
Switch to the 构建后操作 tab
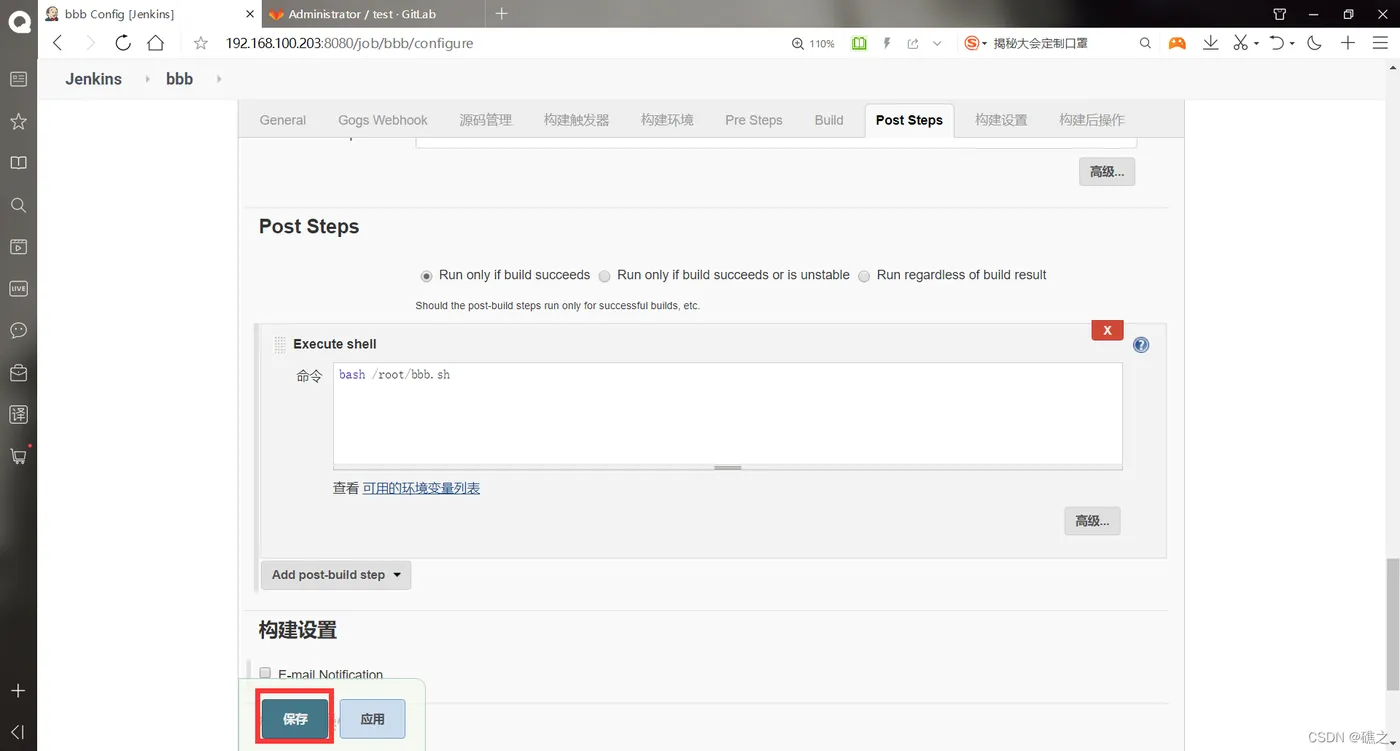point(1092,120)
